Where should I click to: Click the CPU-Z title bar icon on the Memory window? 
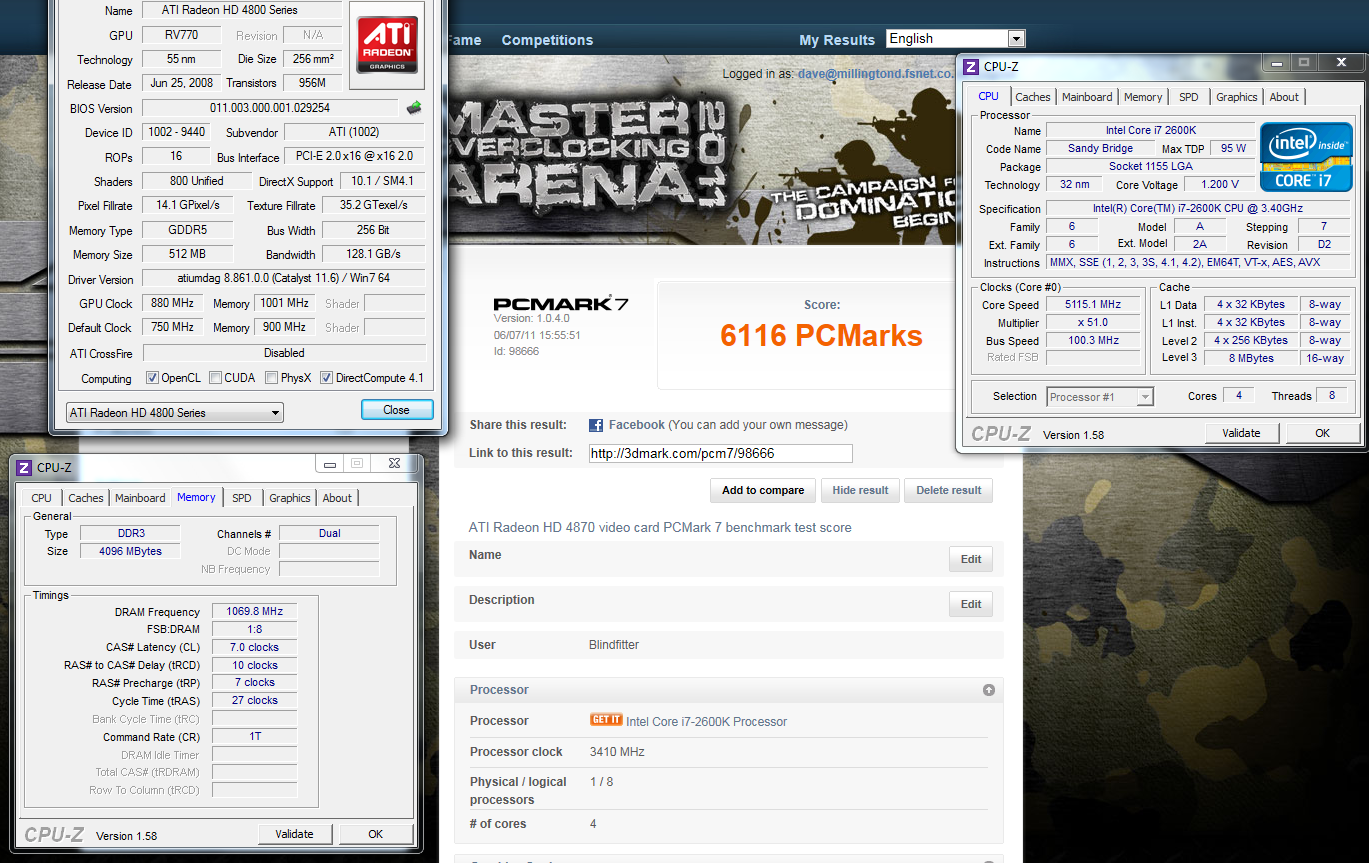(x=23, y=467)
